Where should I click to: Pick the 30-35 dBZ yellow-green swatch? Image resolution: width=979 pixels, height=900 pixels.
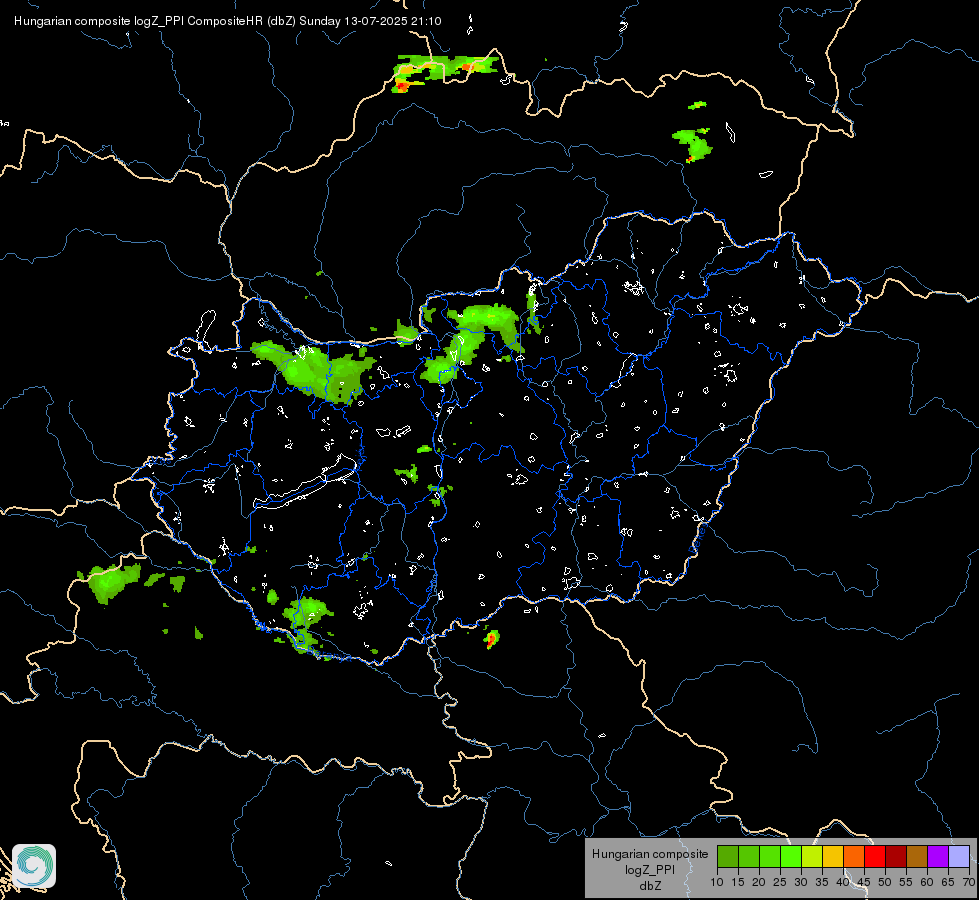pyautogui.click(x=812, y=857)
